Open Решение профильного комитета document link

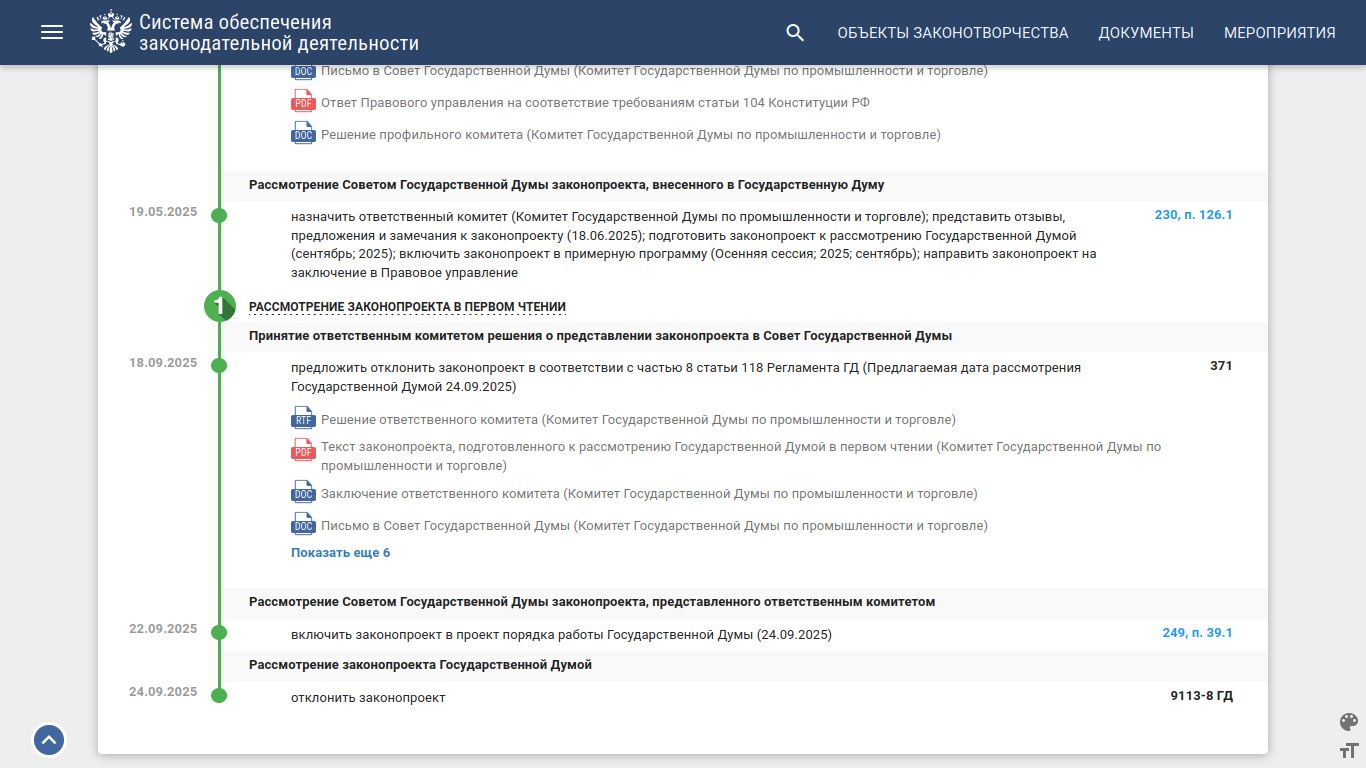point(630,135)
